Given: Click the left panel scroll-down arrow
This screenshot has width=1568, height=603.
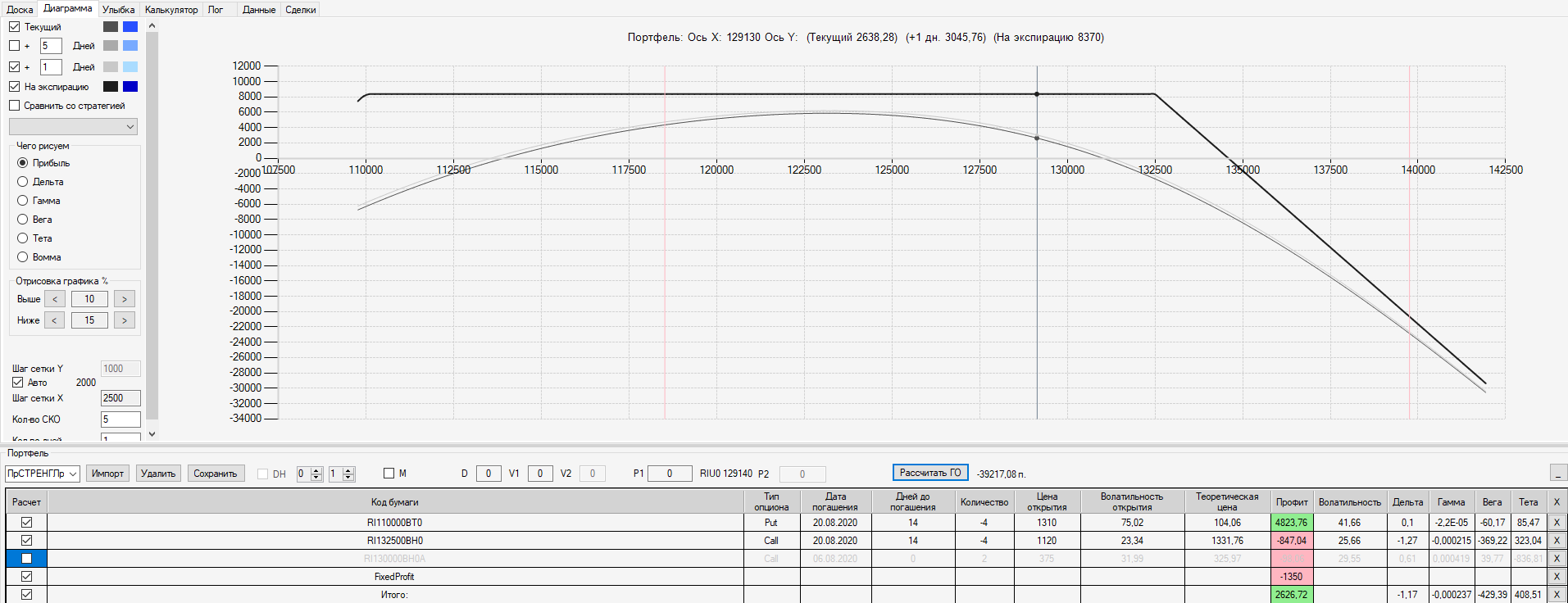Looking at the screenshot, I should coord(152,434).
